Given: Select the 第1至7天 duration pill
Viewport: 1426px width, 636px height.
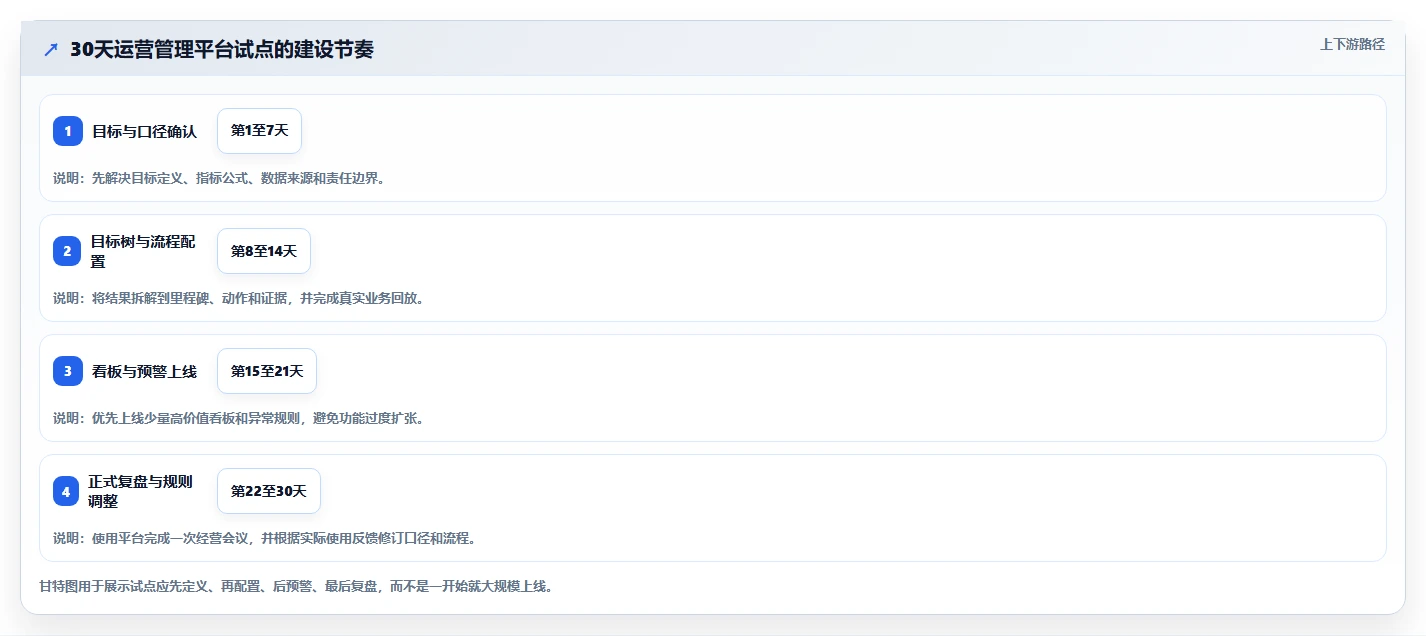Looking at the screenshot, I should 259,131.
